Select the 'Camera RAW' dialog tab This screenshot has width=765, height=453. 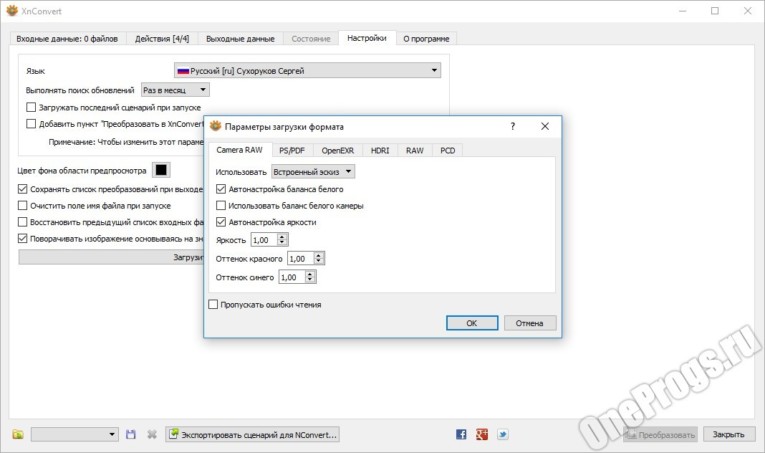click(x=240, y=150)
